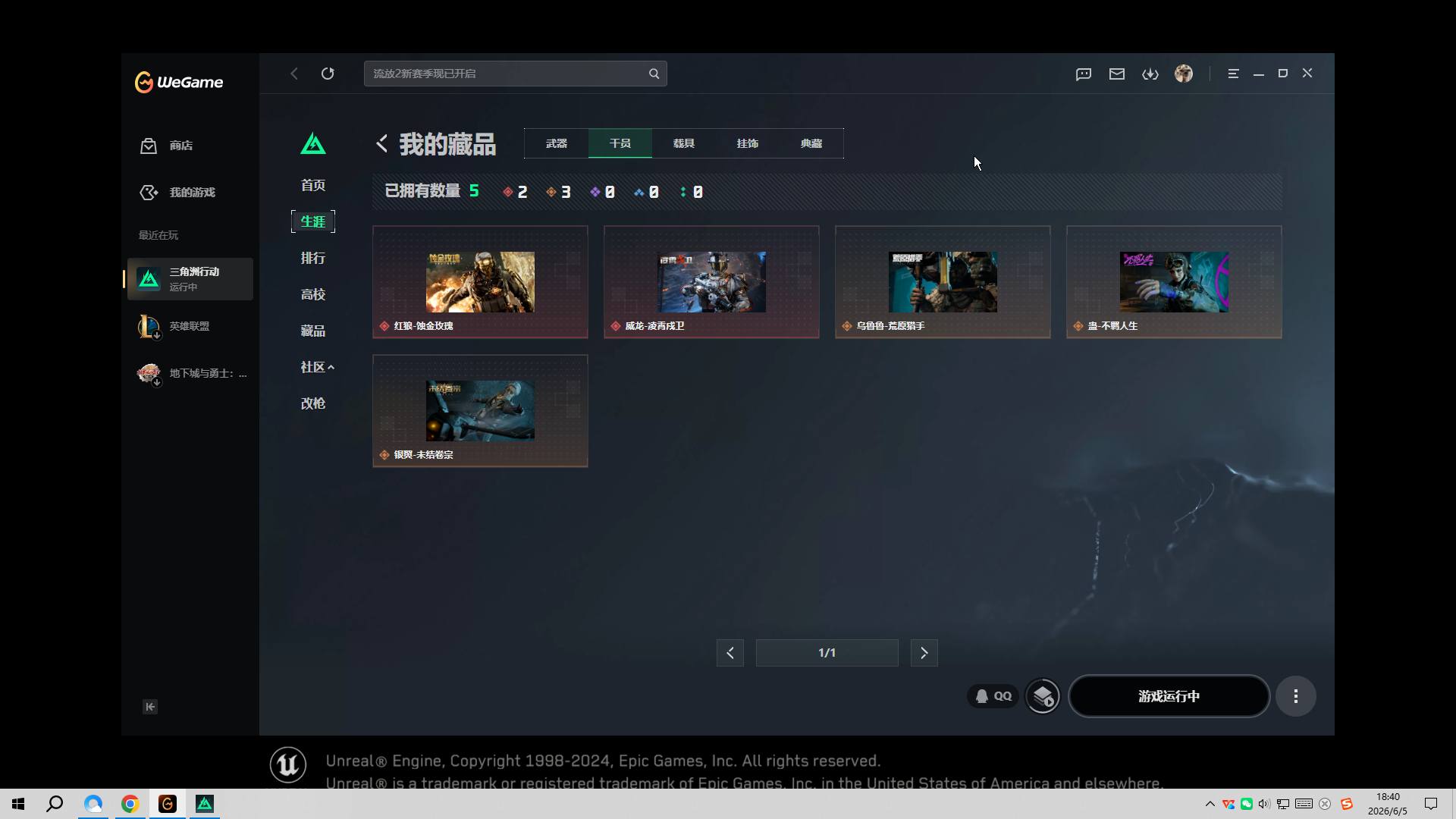Click the 1/1 page indicator

827,653
